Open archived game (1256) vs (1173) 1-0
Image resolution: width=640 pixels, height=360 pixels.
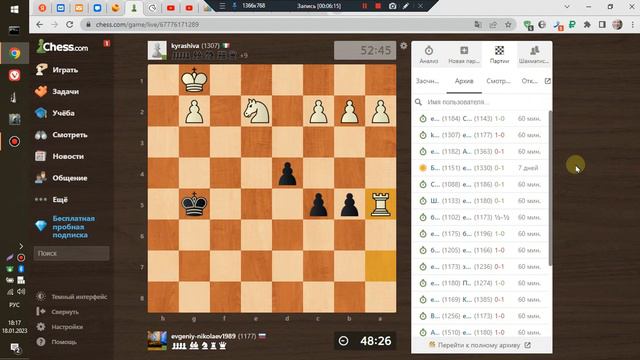point(480,316)
